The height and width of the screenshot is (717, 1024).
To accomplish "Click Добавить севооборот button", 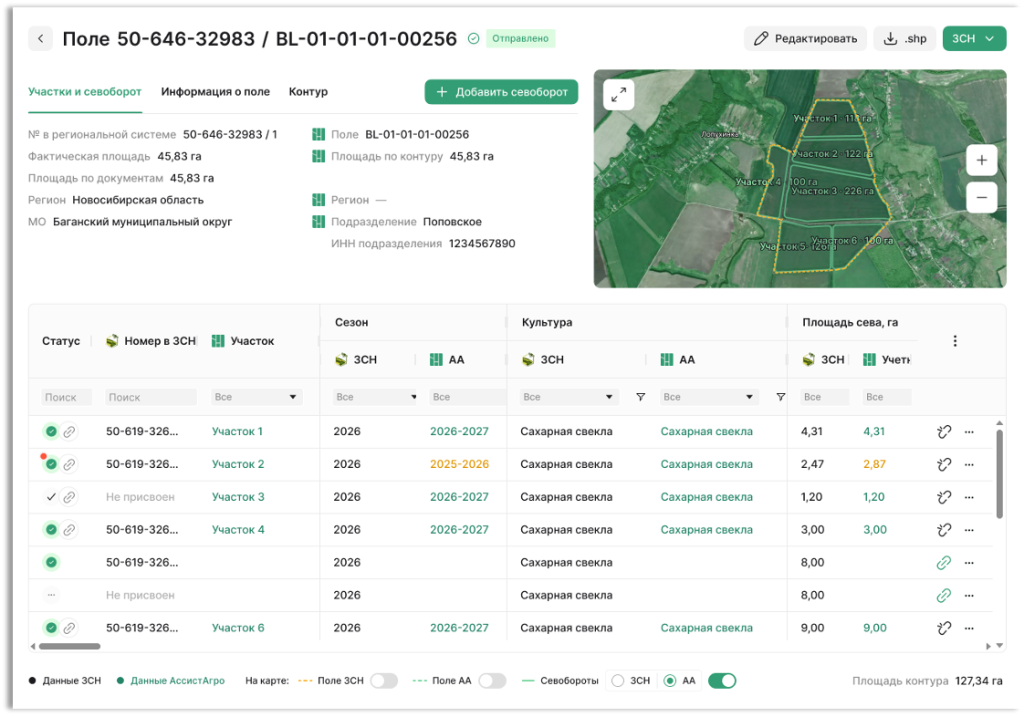I will (501, 92).
